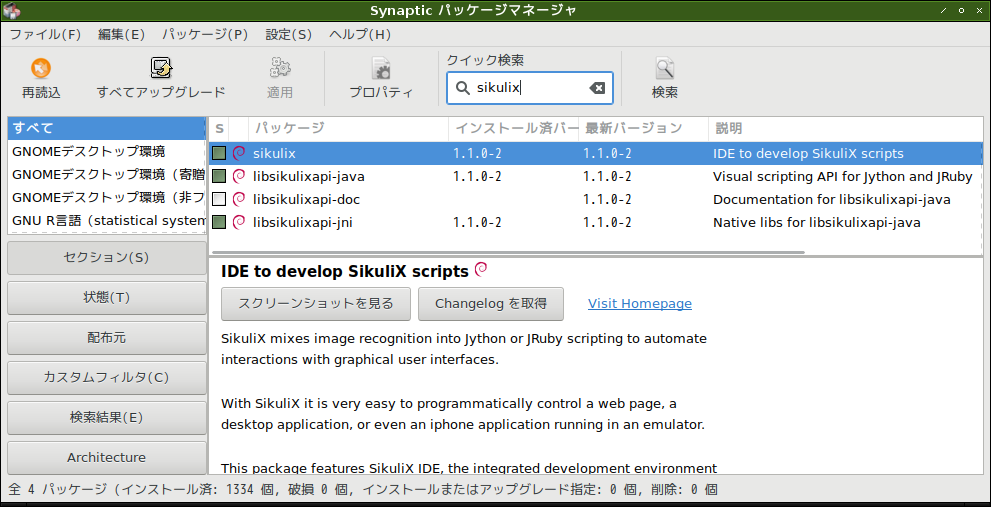Screen dimensions: 991x507
Task: Switch filter to 状態(T)
Action: 107,298
